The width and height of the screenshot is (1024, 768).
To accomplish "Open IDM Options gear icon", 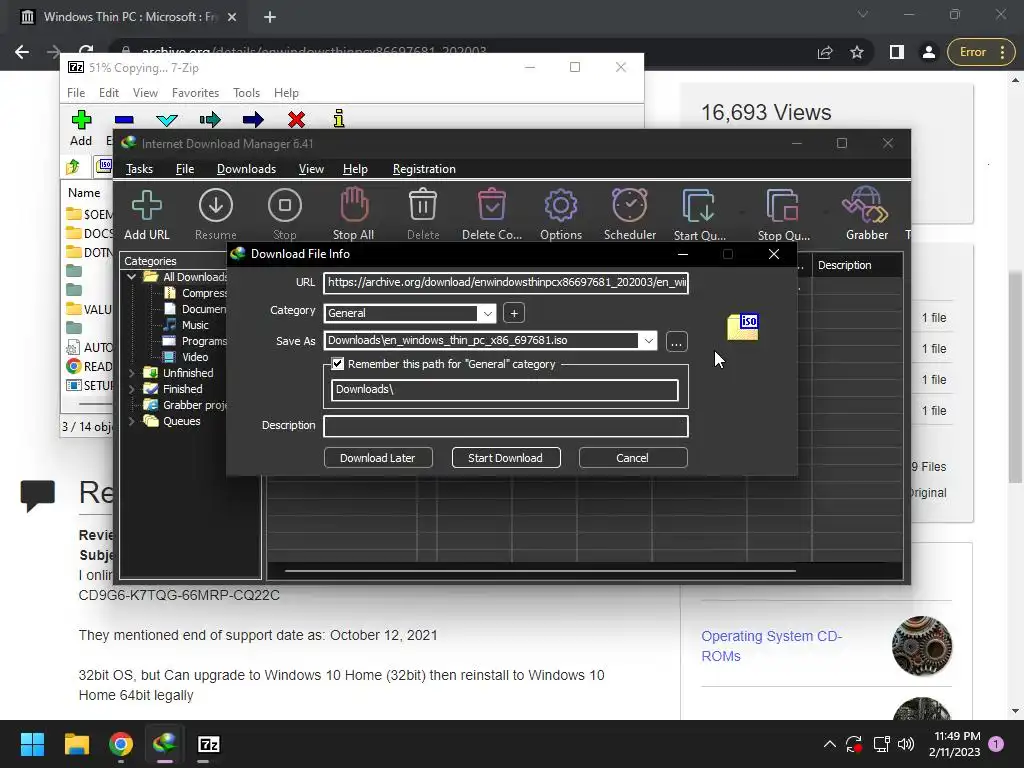I will pos(561,206).
